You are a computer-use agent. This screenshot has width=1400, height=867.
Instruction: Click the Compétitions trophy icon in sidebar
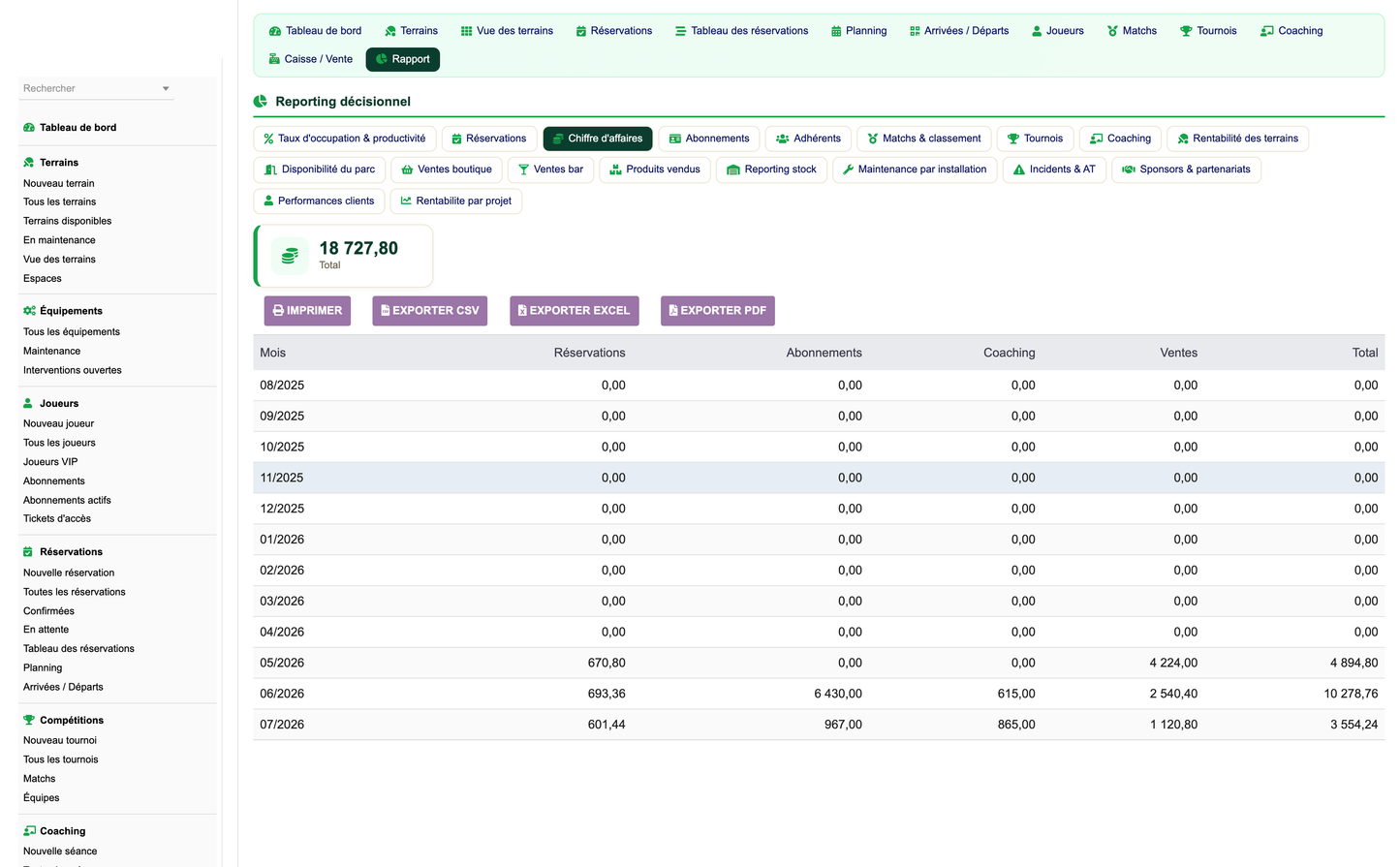29,721
